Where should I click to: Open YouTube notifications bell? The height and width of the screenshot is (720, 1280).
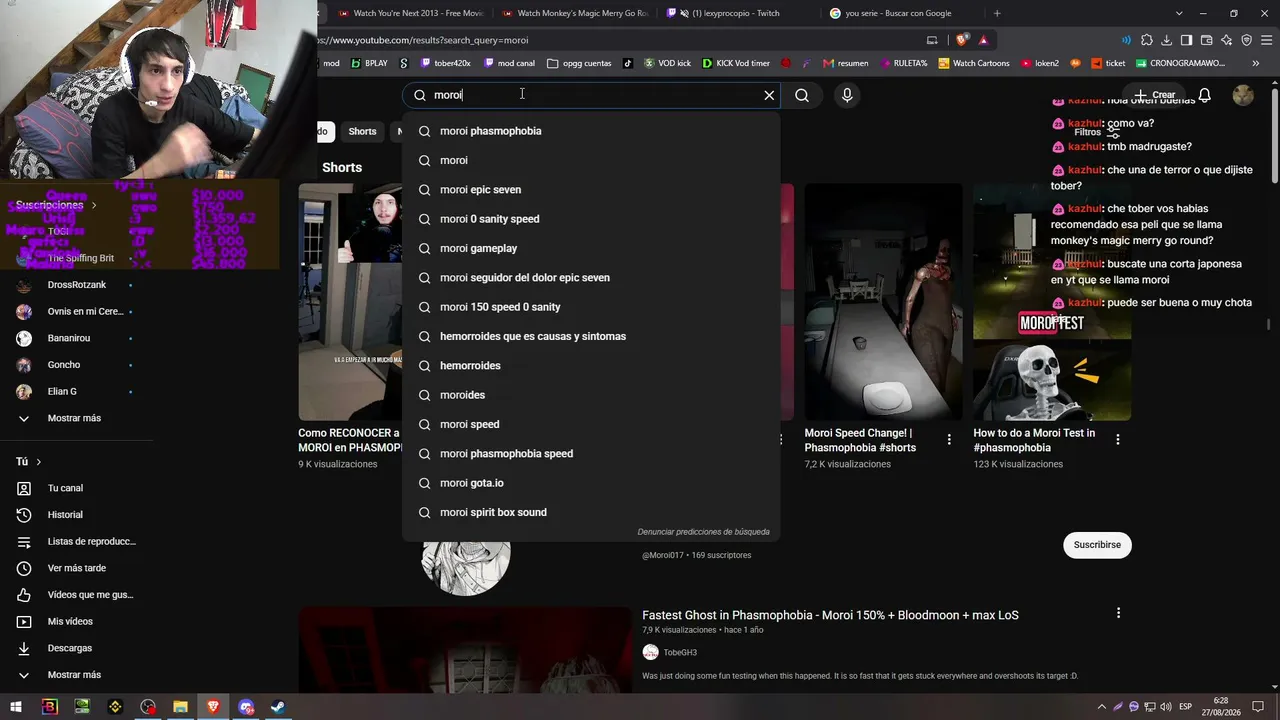[1205, 95]
